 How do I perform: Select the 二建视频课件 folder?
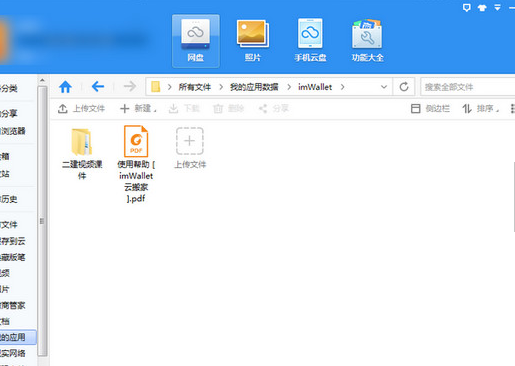click(x=82, y=154)
